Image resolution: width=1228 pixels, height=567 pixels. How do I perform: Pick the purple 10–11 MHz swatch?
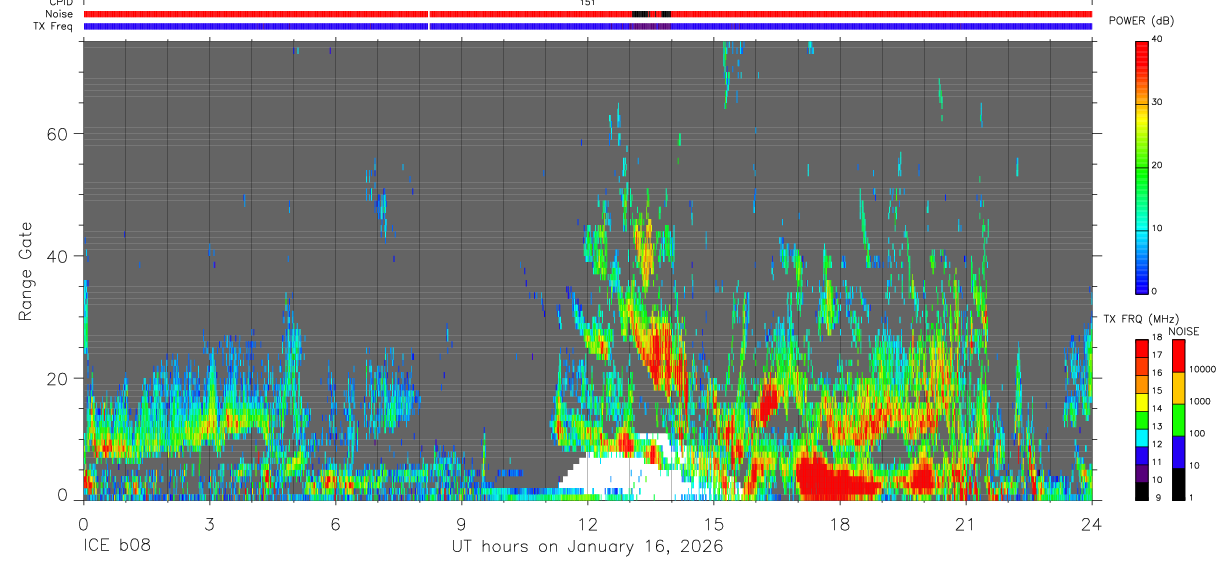1141,473
